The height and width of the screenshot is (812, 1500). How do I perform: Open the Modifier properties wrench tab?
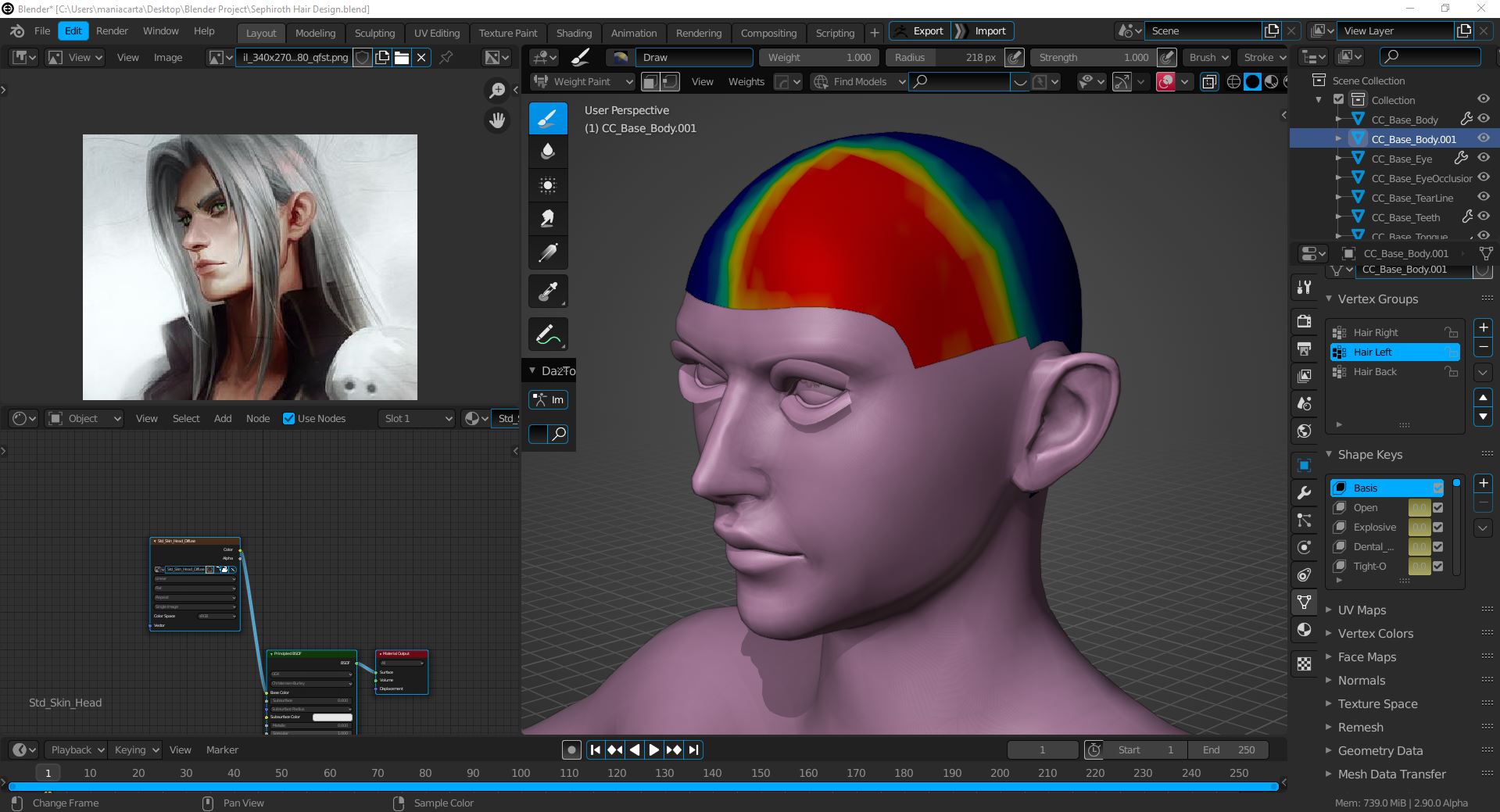1304,493
